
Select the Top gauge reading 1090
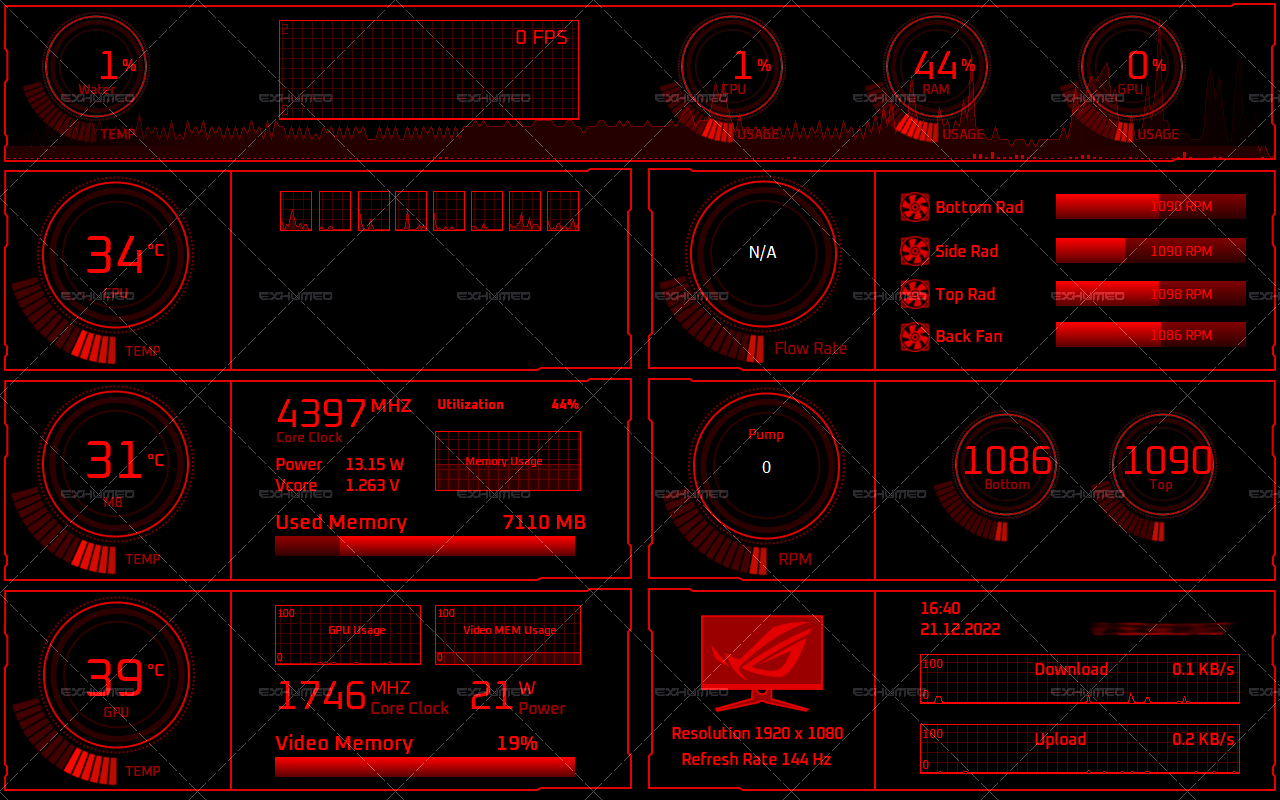coord(1162,463)
